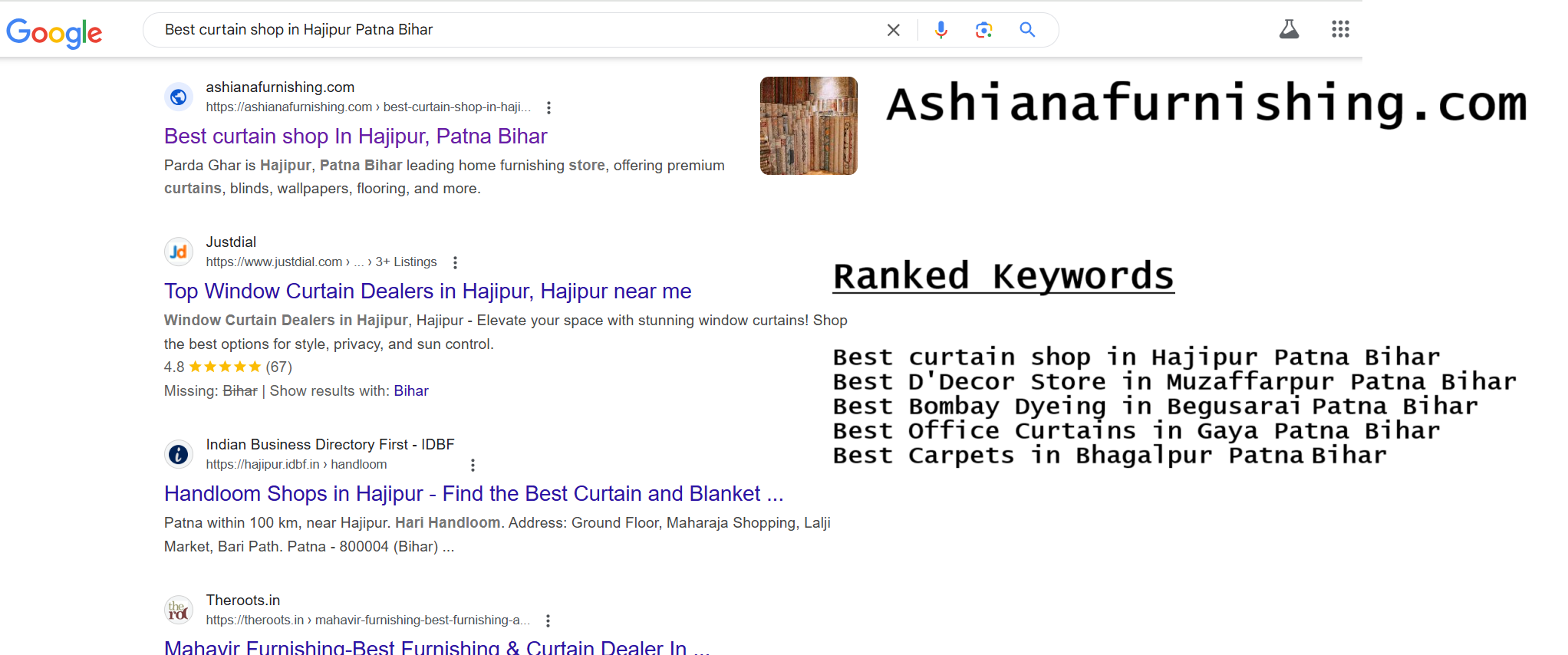Open 'Top Window Curtain Dealers in Hajipur' link

427,291
